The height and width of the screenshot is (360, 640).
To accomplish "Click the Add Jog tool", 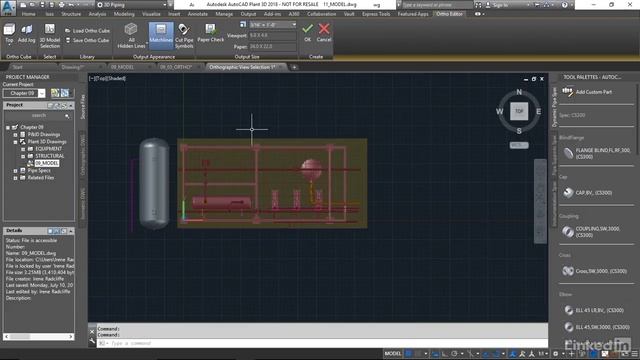I will pos(27,33).
